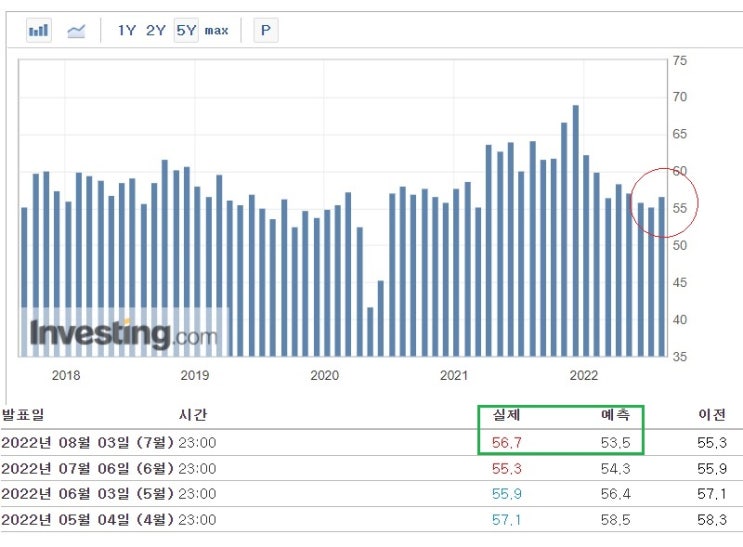Click the 35 y-axis label
743x547 pixels.
click(680, 356)
